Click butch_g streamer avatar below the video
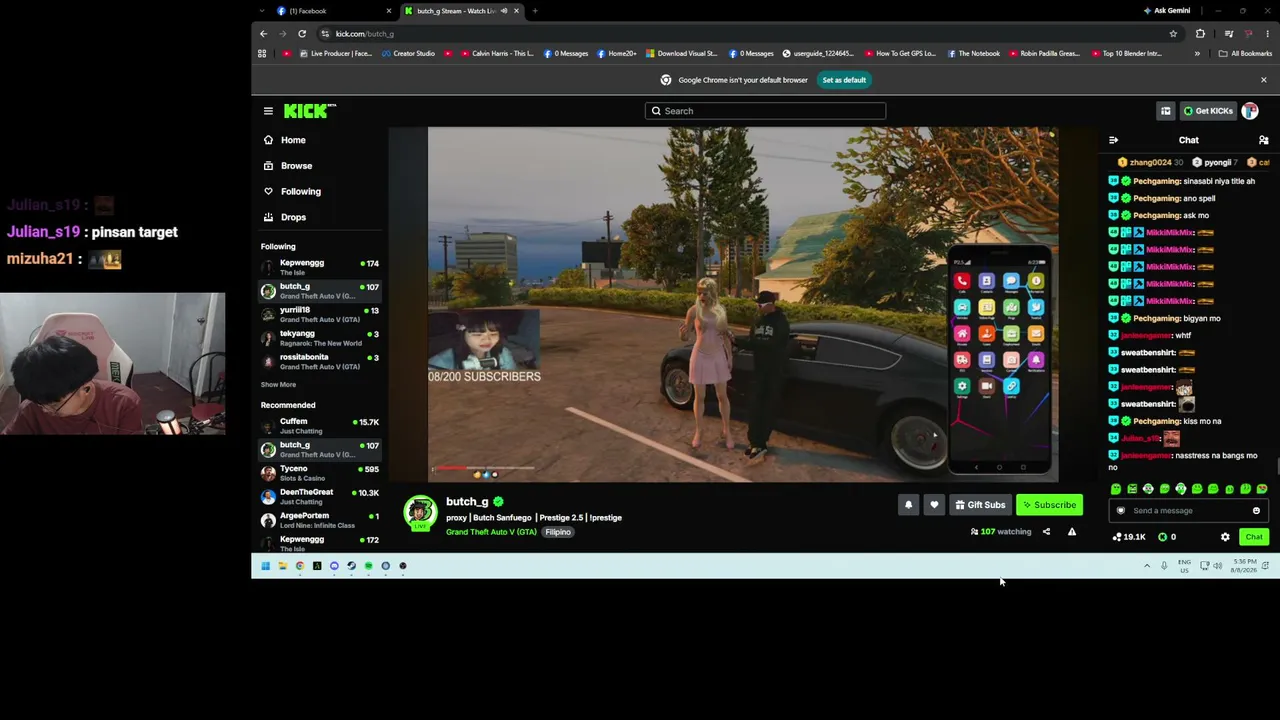The width and height of the screenshot is (1280, 720). 420,513
